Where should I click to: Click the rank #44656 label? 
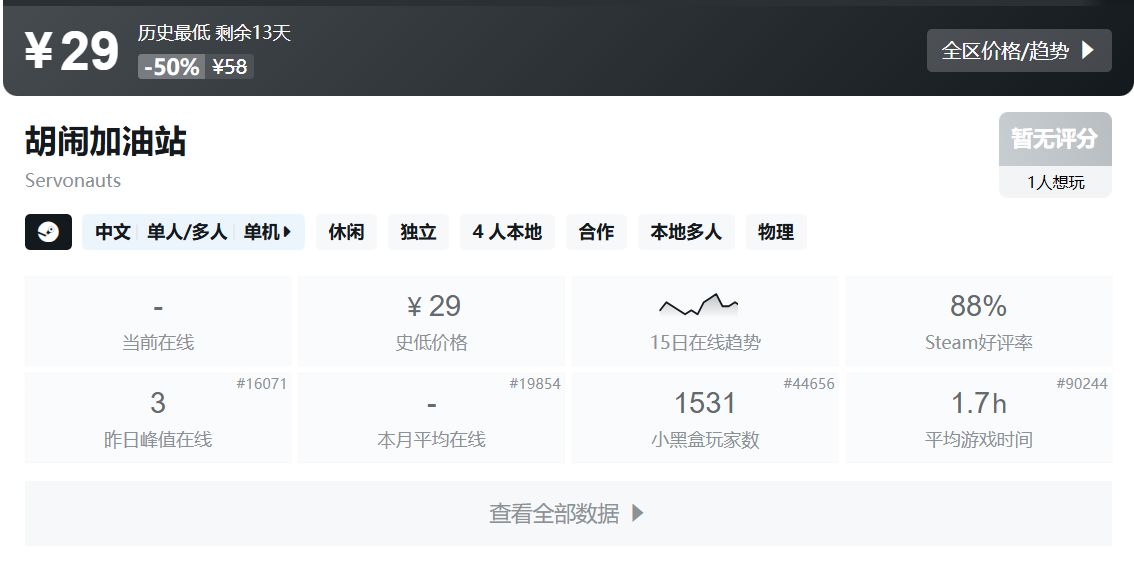tap(809, 383)
